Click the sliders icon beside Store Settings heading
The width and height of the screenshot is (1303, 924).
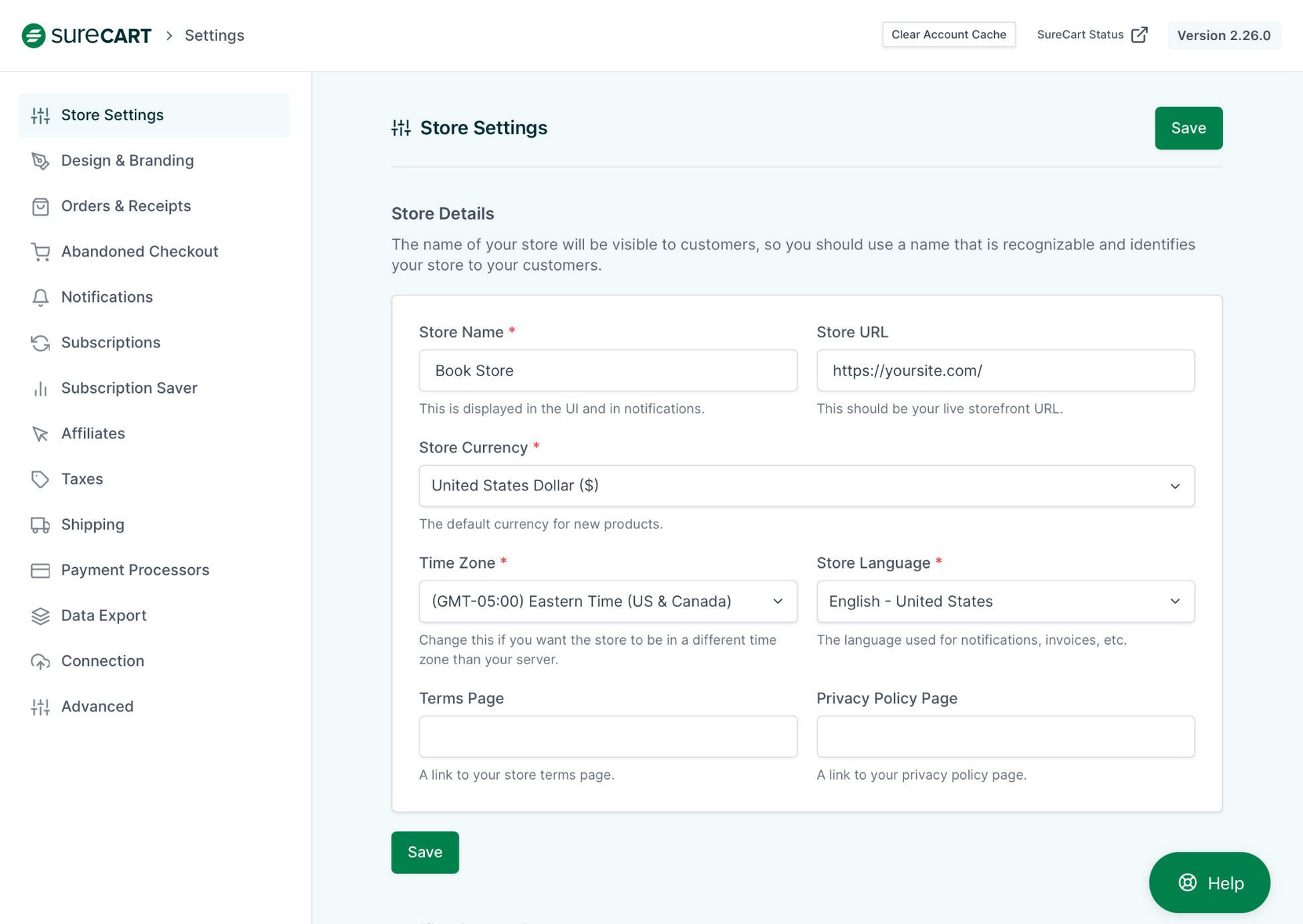(x=401, y=128)
